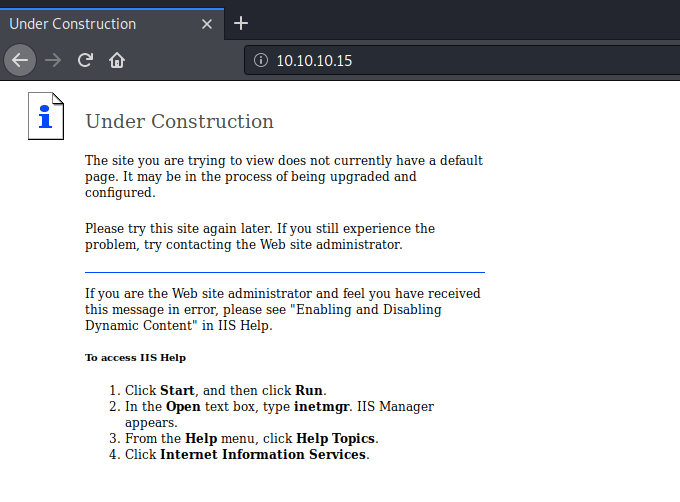Reload the current page
The image size is (680, 502).
85,60
